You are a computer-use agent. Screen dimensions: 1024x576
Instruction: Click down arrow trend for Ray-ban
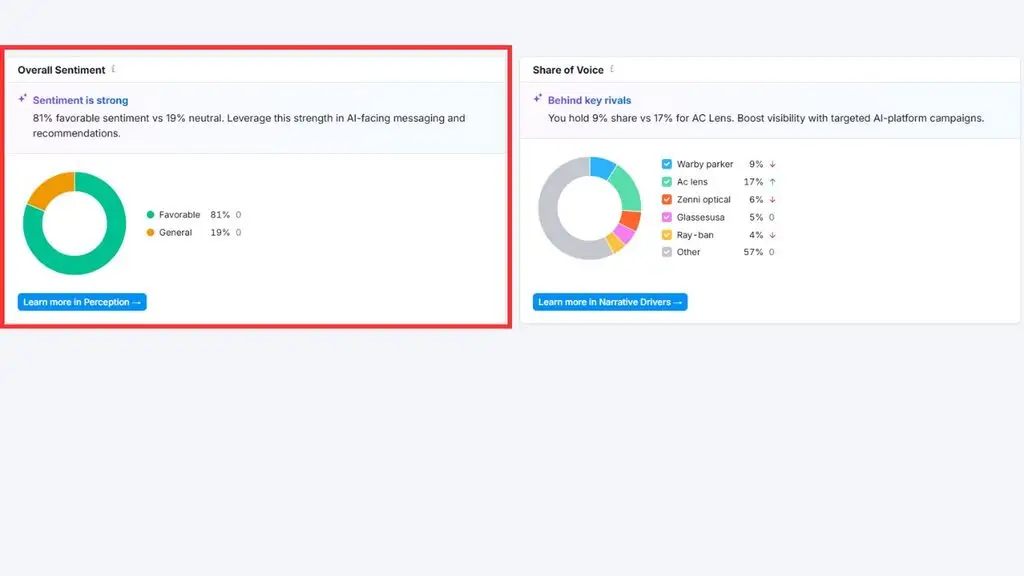pos(772,235)
